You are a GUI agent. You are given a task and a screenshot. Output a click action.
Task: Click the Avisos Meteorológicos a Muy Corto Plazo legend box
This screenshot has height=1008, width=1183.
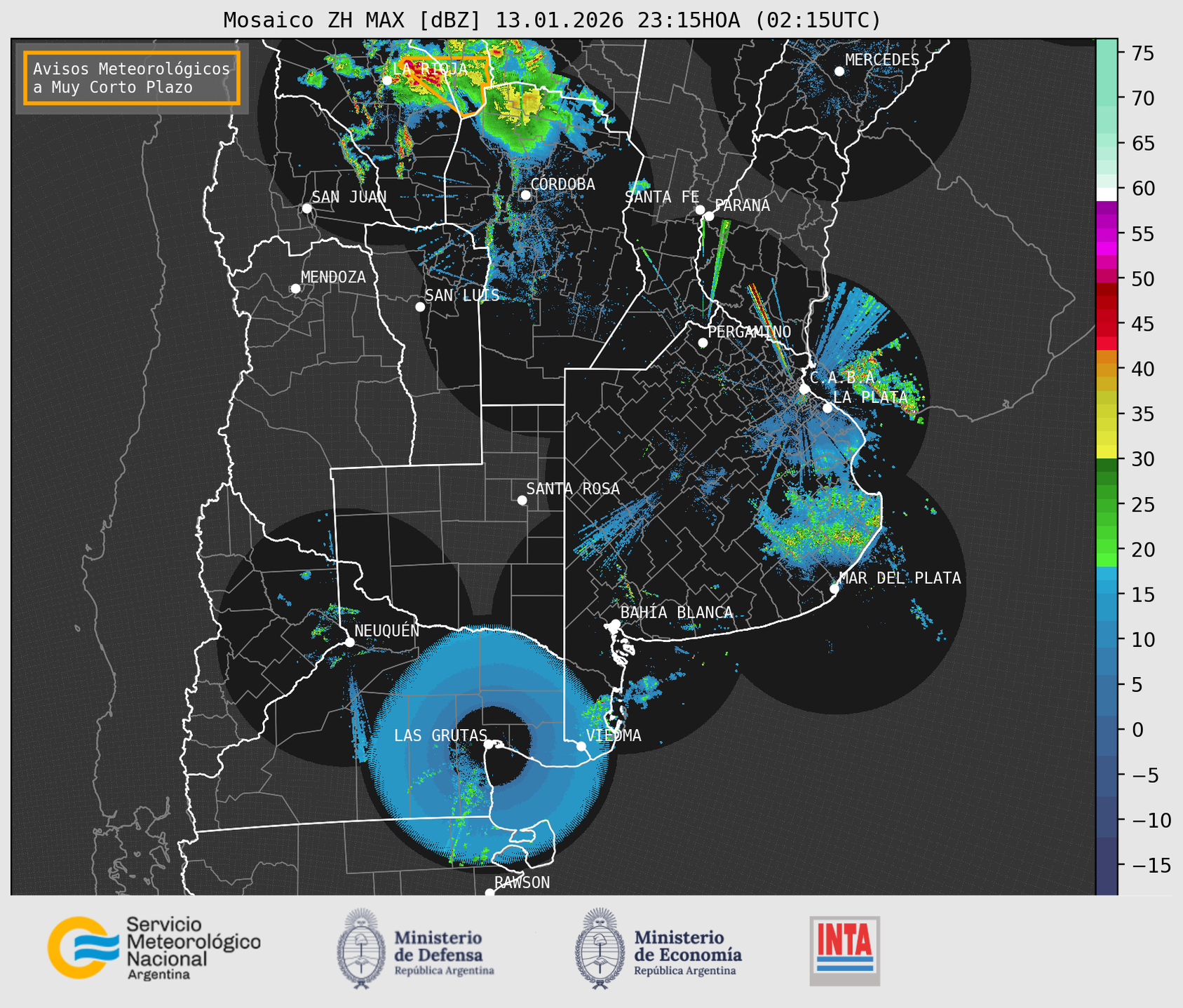click(132, 78)
